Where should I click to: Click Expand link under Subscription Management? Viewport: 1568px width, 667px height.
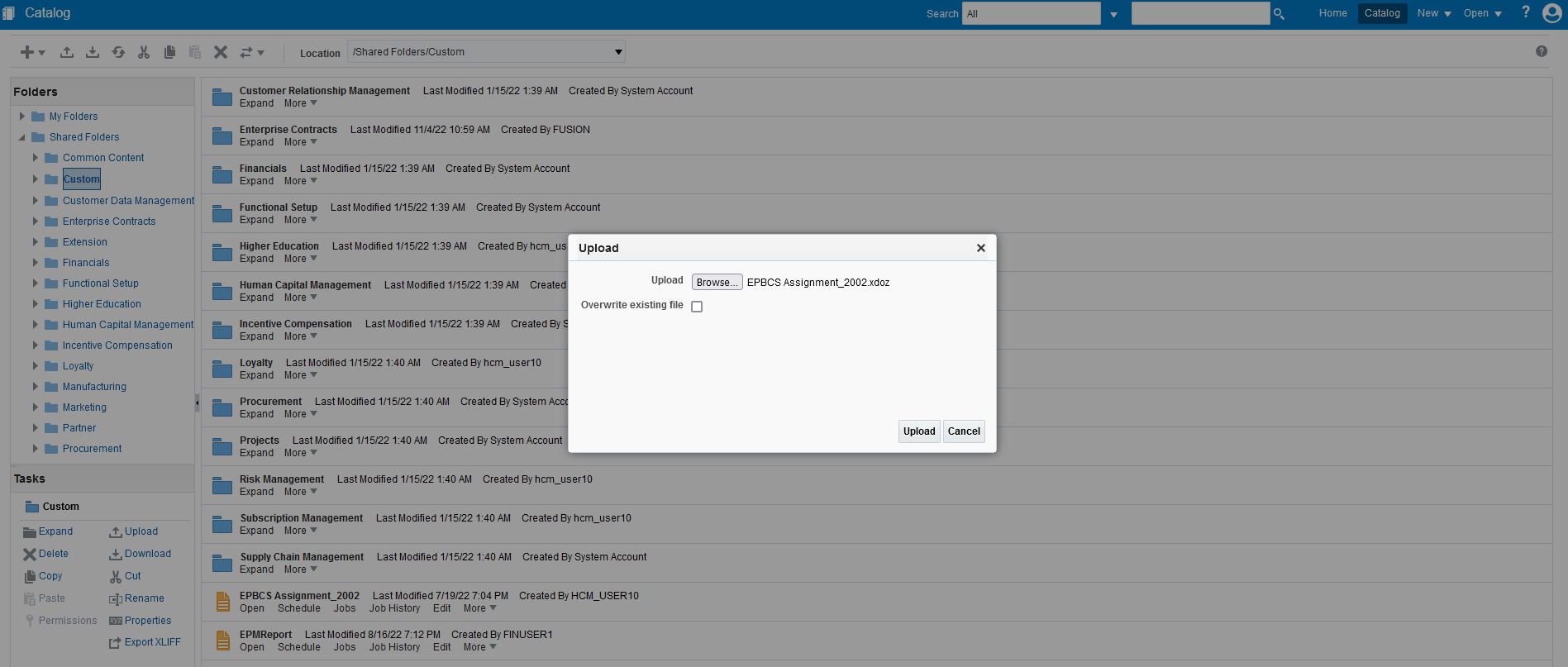click(257, 531)
